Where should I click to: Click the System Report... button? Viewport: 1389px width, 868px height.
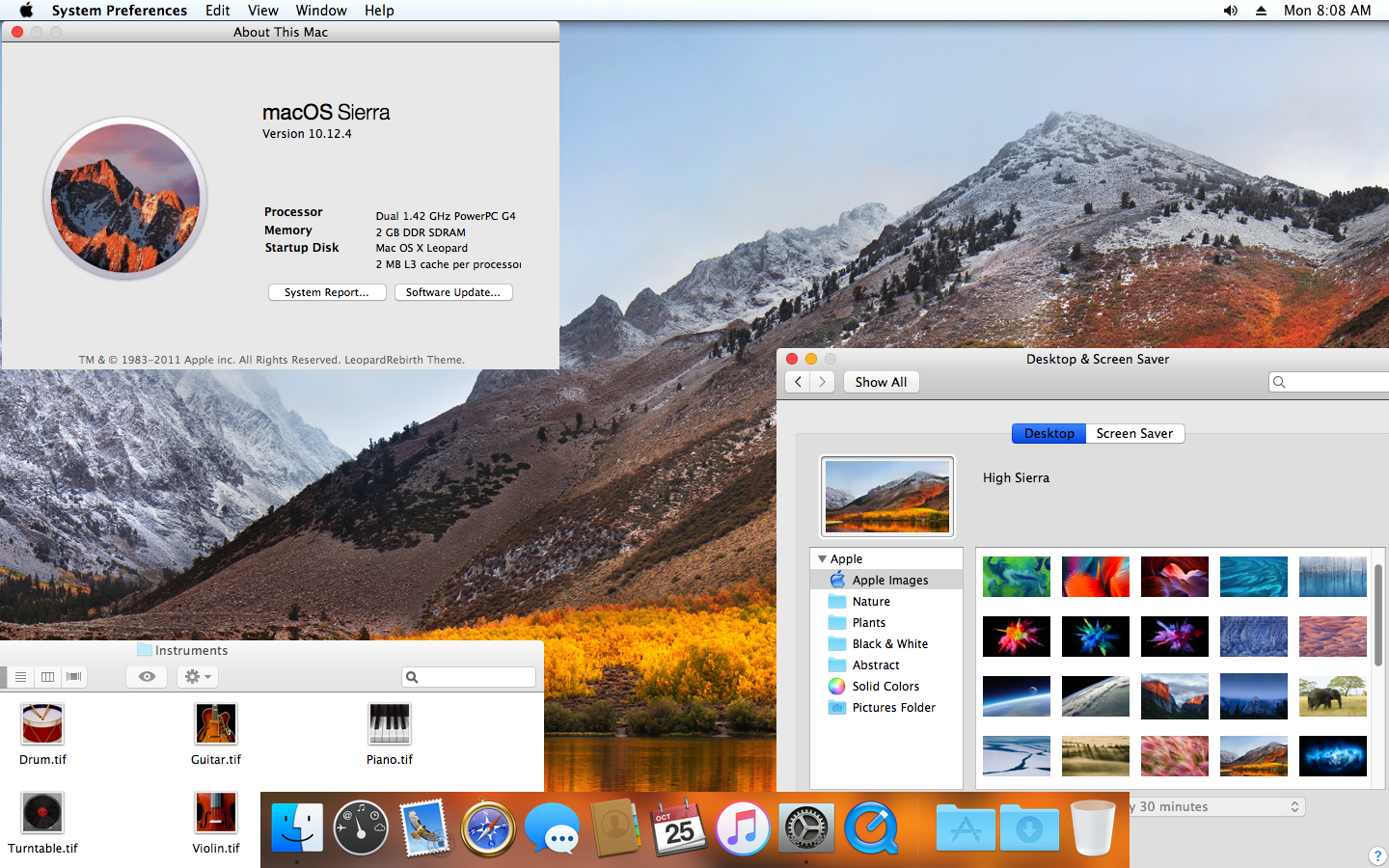click(327, 292)
